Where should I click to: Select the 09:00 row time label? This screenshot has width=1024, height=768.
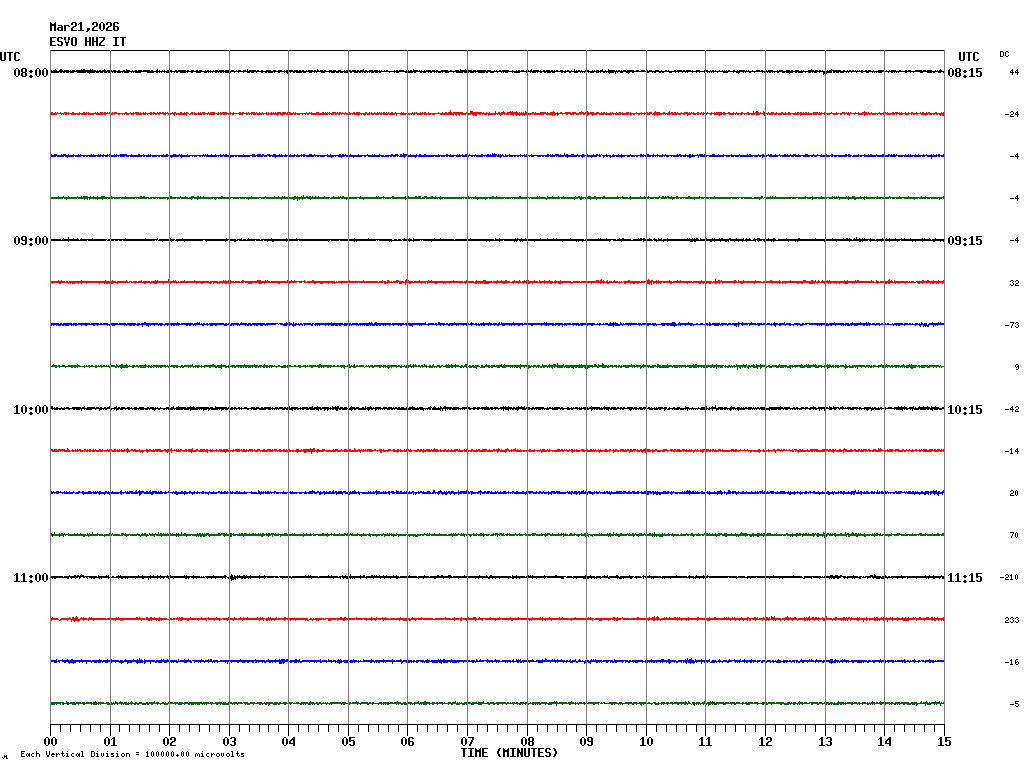[x=30, y=241]
